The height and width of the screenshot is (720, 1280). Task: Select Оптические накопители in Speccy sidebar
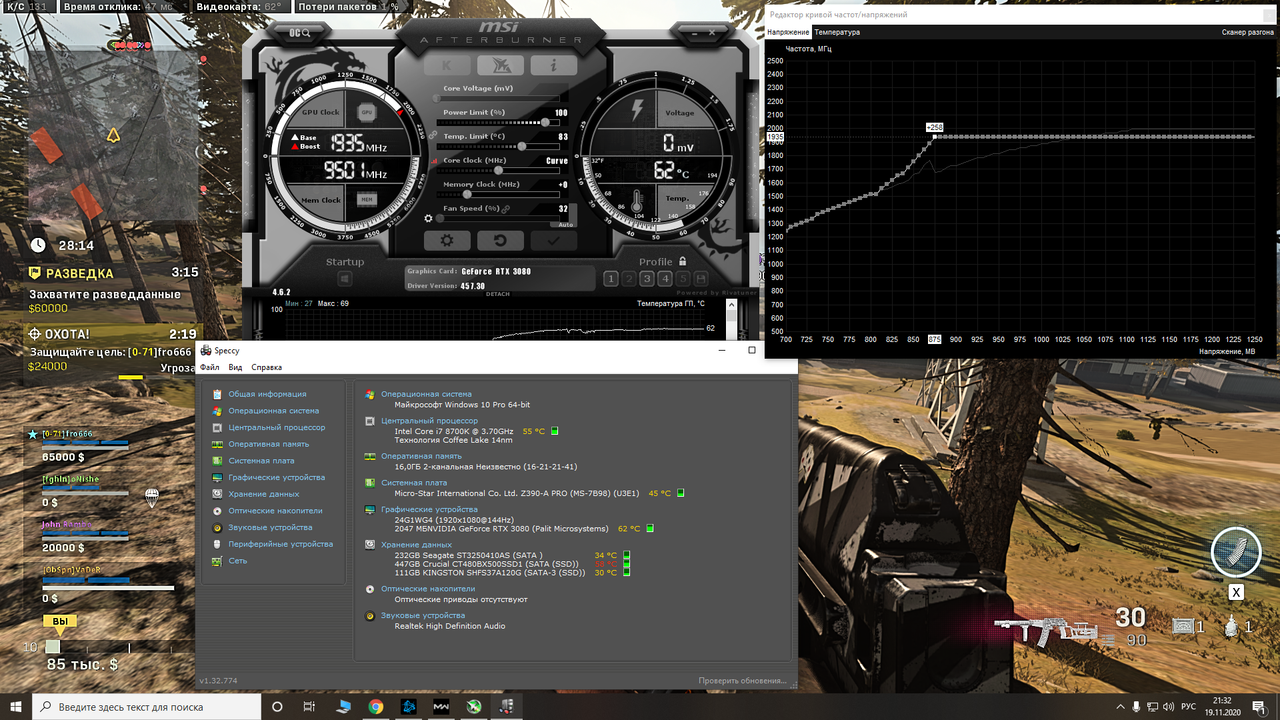[275, 511]
